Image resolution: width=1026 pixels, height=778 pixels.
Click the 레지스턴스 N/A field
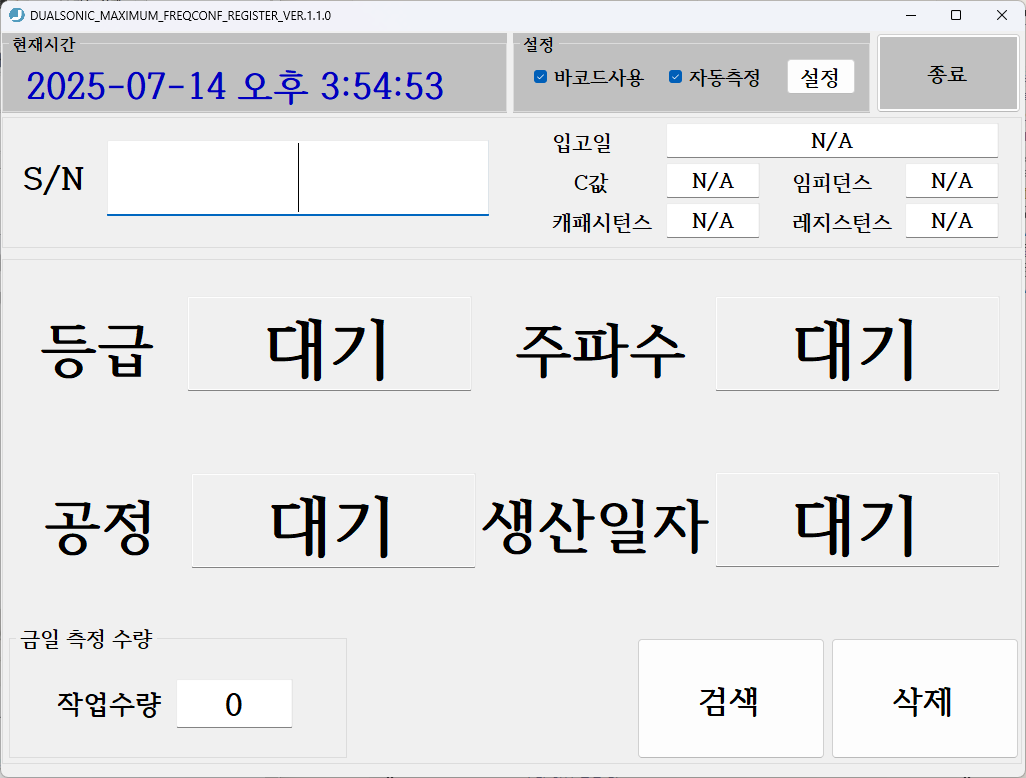[951, 222]
